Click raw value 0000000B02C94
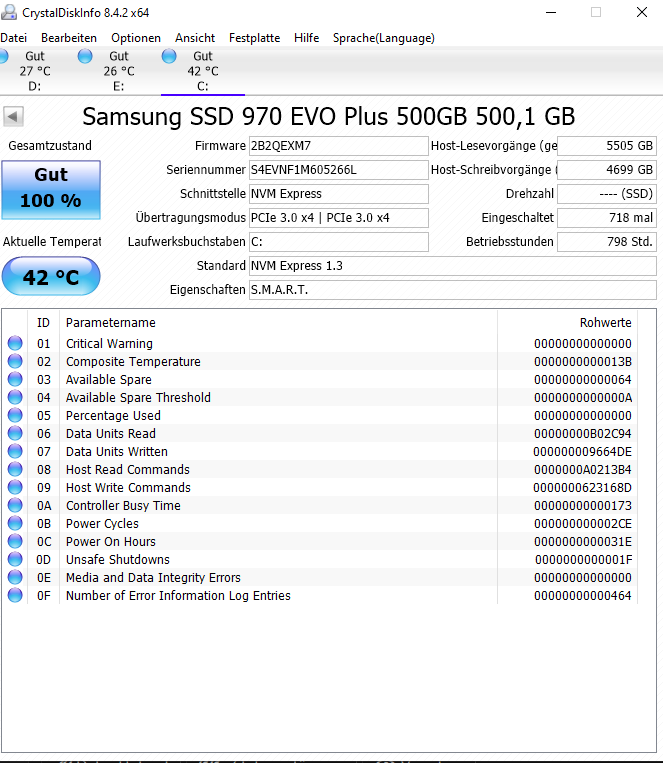This screenshot has height=763, width=663. click(x=582, y=434)
